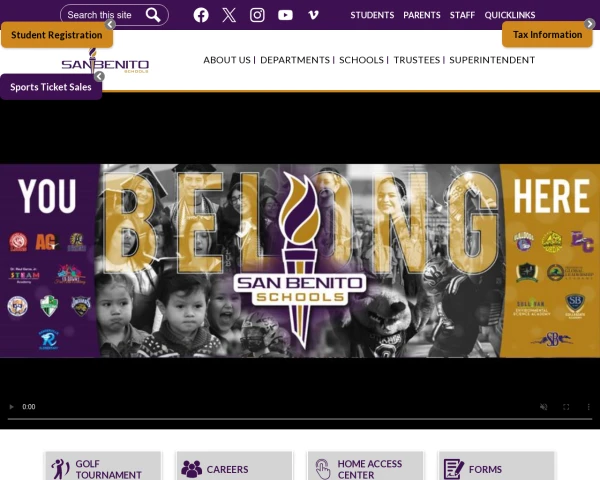Click the video progress bar
The height and width of the screenshot is (480, 600).
click(300, 419)
